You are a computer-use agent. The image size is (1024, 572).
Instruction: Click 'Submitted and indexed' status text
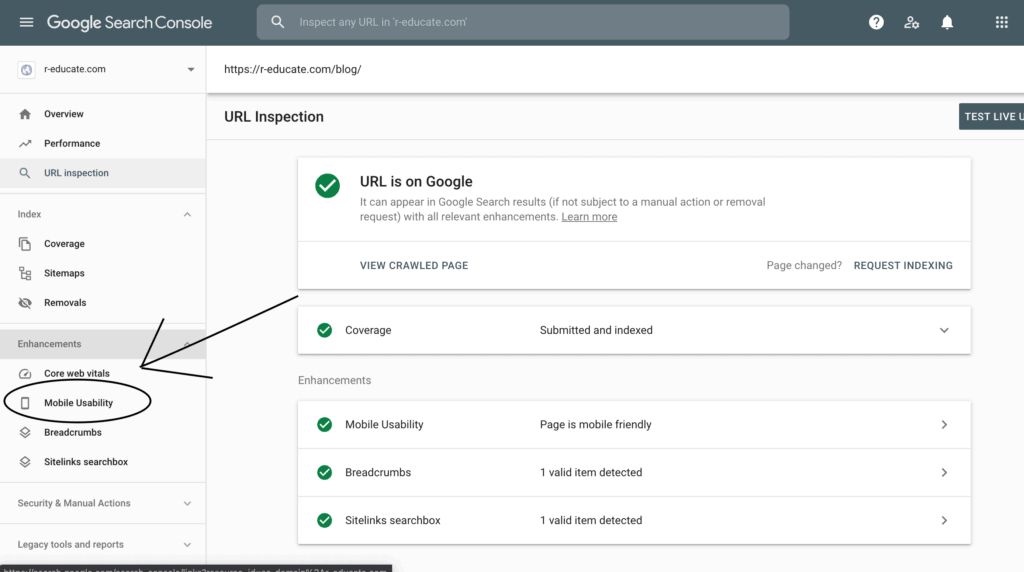[596, 330]
